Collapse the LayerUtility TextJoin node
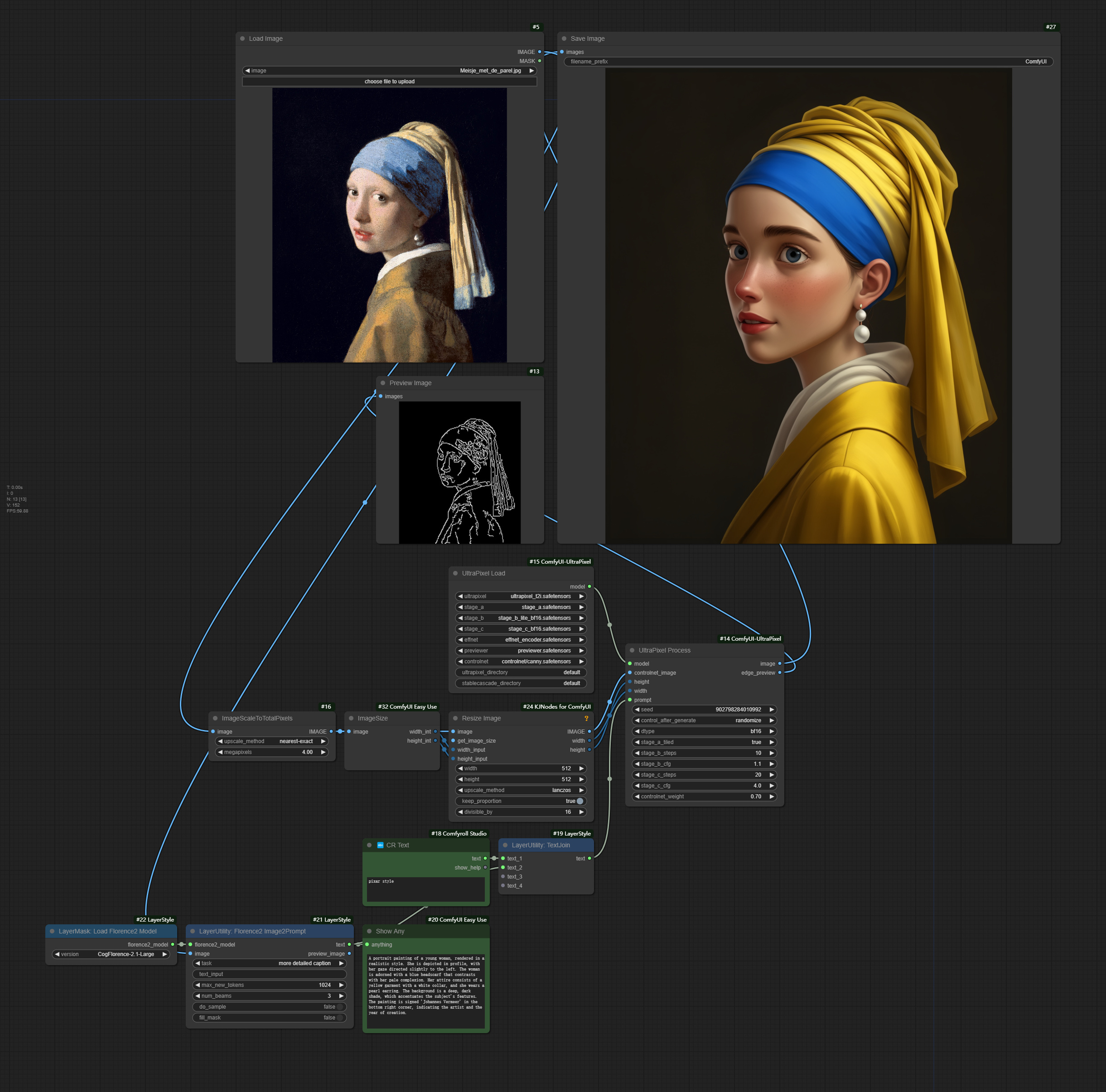This screenshot has width=1106, height=1092. point(506,845)
